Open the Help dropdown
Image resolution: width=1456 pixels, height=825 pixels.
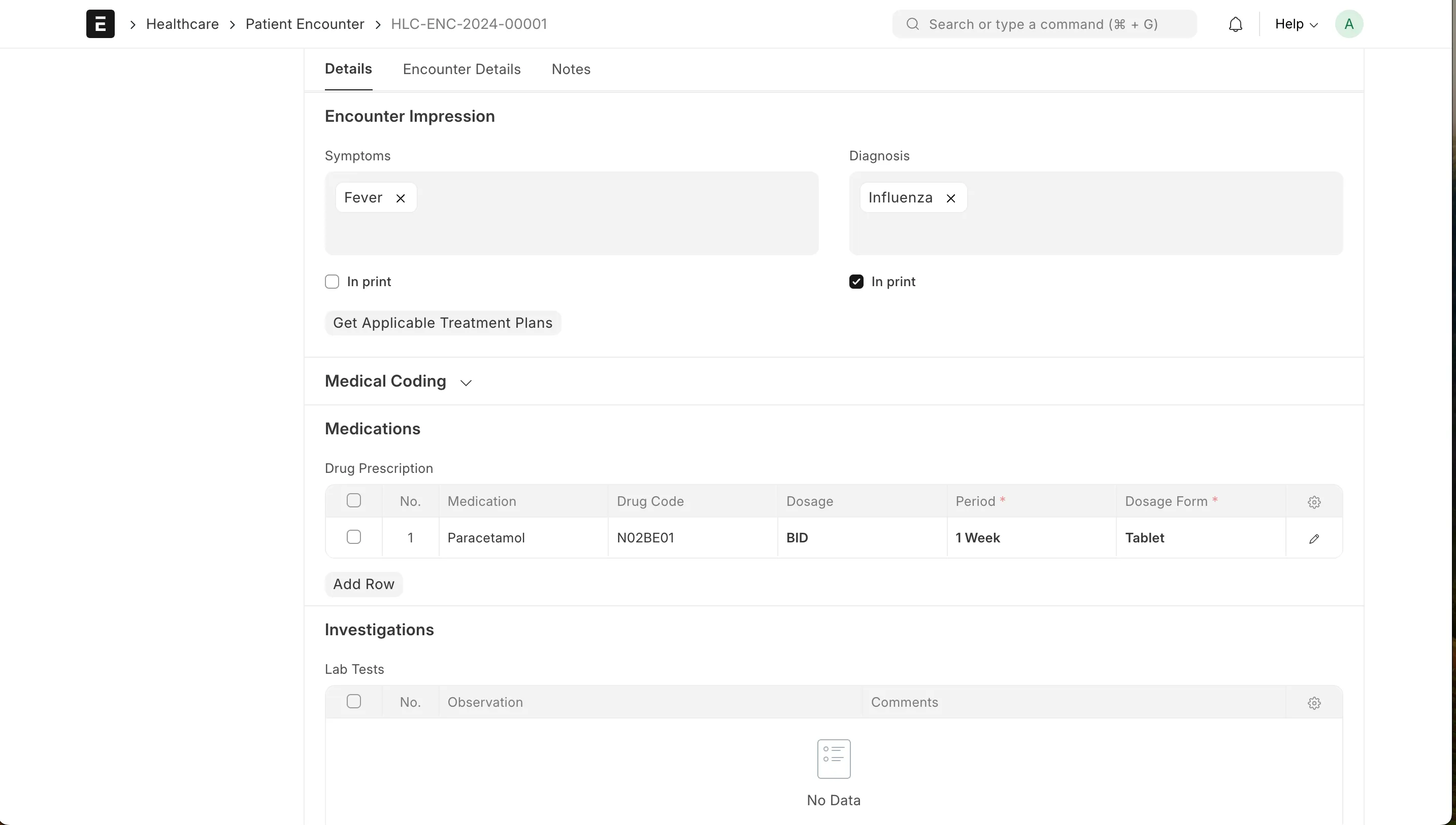[x=1296, y=24]
